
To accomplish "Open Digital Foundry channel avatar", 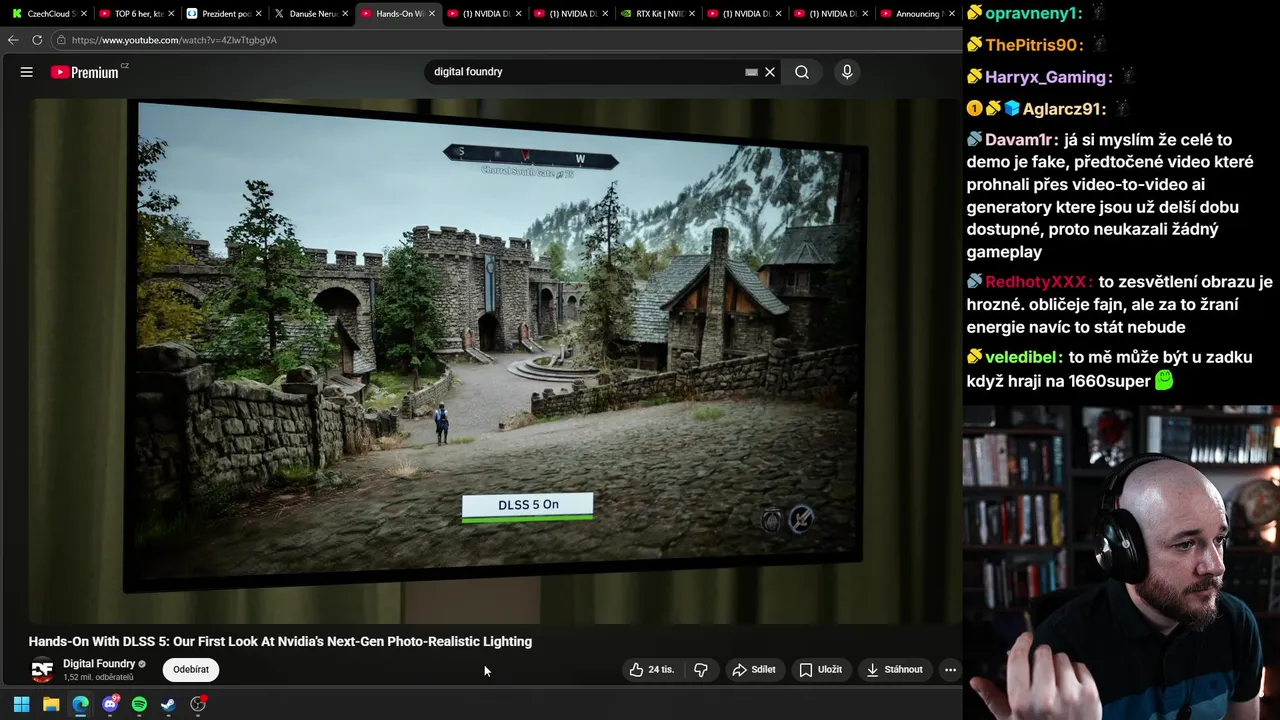I will (x=42, y=670).
